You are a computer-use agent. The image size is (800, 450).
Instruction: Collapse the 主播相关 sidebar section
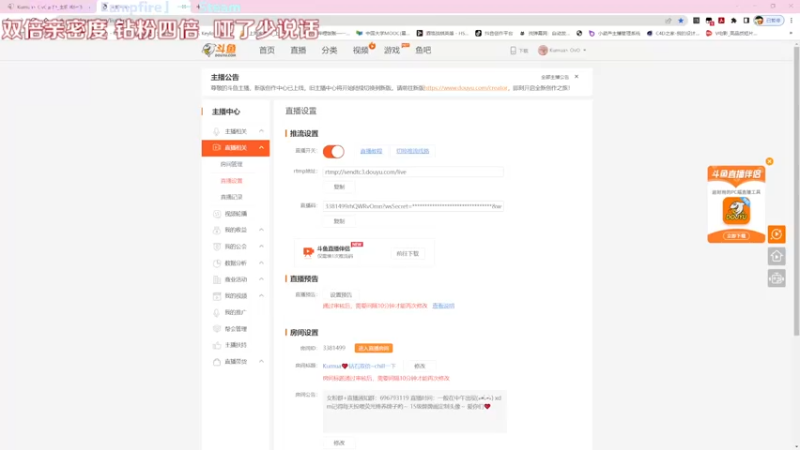coord(261,131)
